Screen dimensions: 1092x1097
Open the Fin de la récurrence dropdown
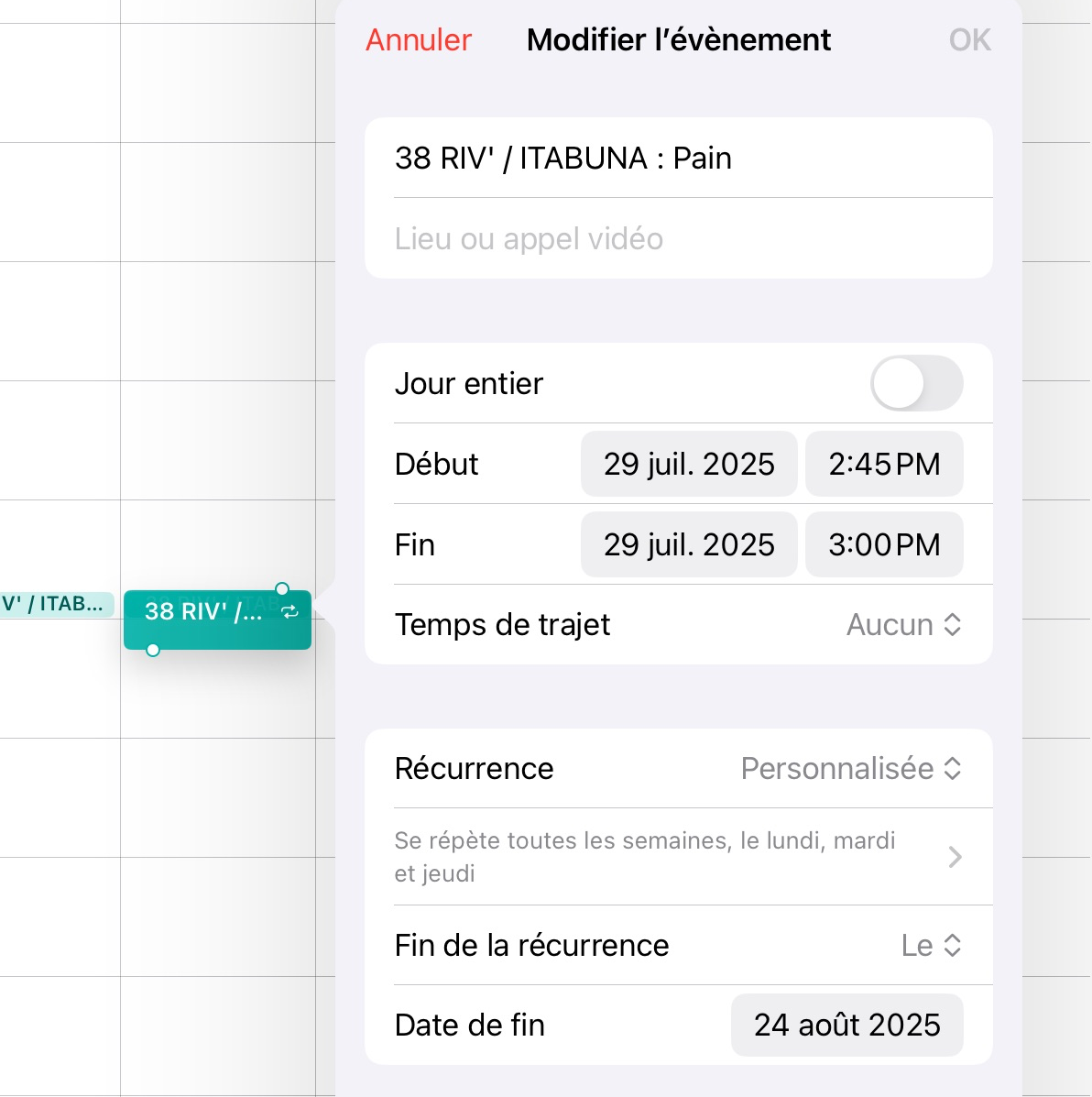coord(931,945)
